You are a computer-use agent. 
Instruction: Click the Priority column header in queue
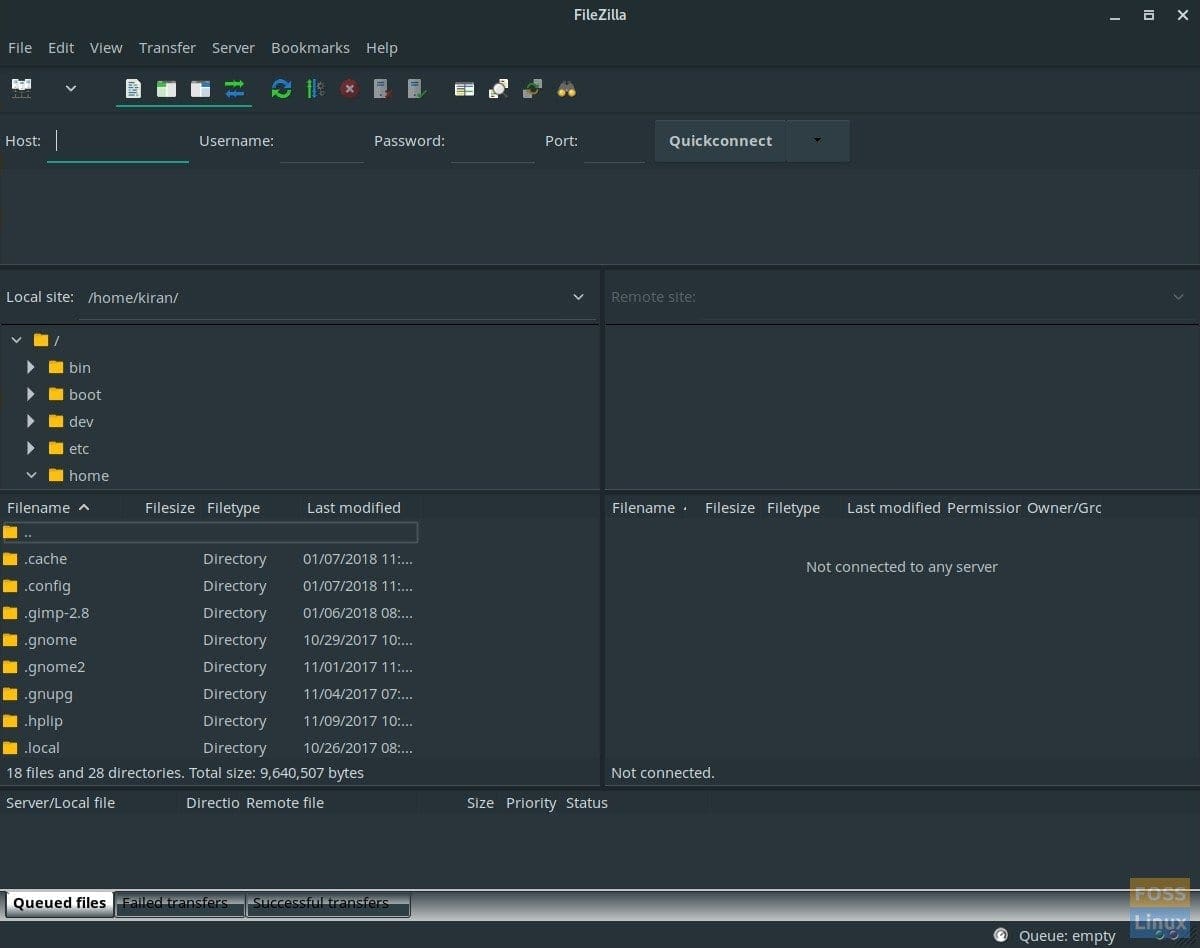(x=531, y=803)
